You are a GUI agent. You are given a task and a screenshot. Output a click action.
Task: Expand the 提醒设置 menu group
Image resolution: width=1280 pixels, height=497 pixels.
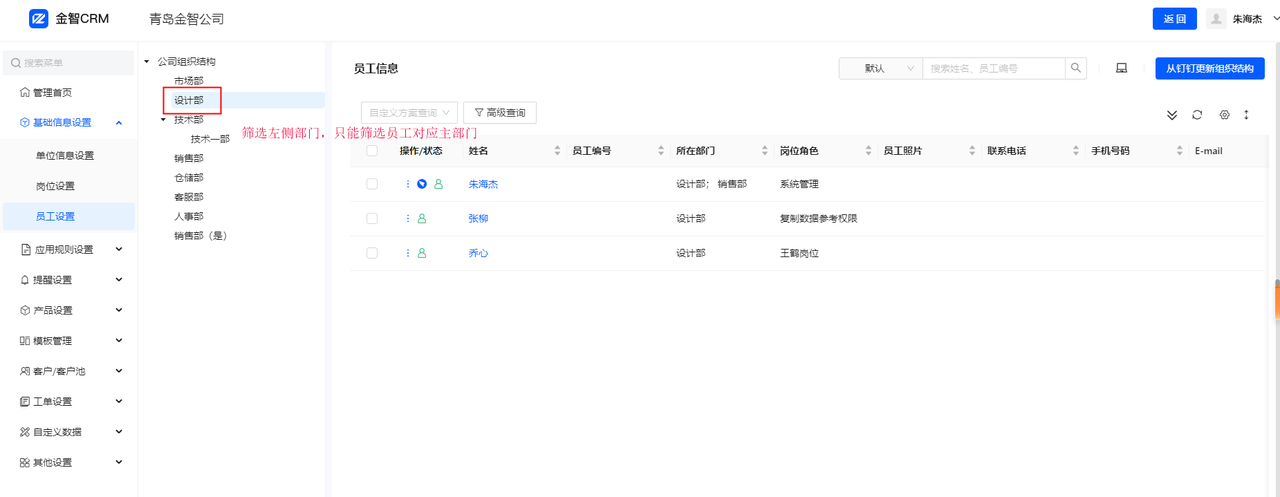coord(119,280)
